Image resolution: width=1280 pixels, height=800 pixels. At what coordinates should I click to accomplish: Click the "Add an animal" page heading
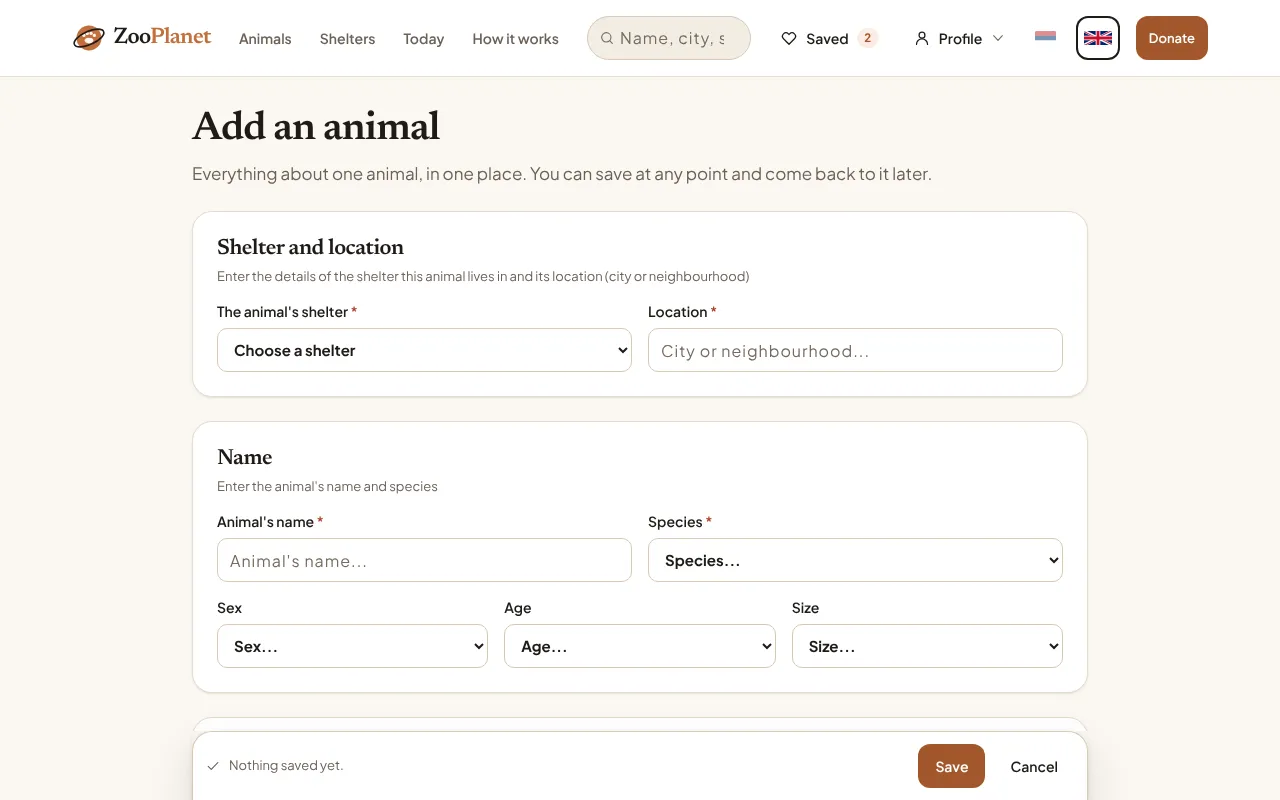tap(316, 126)
